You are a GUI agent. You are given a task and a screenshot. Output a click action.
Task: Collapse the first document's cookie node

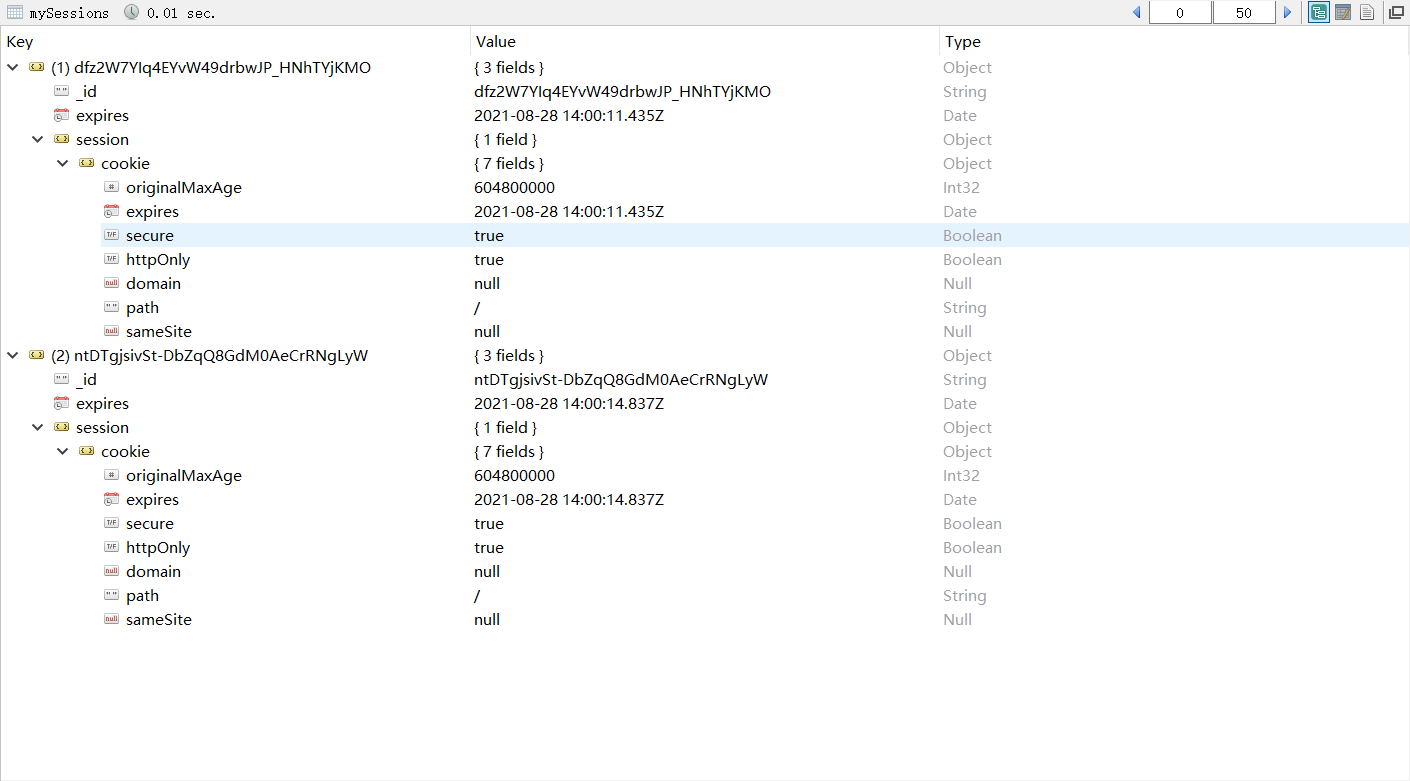(62, 164)
